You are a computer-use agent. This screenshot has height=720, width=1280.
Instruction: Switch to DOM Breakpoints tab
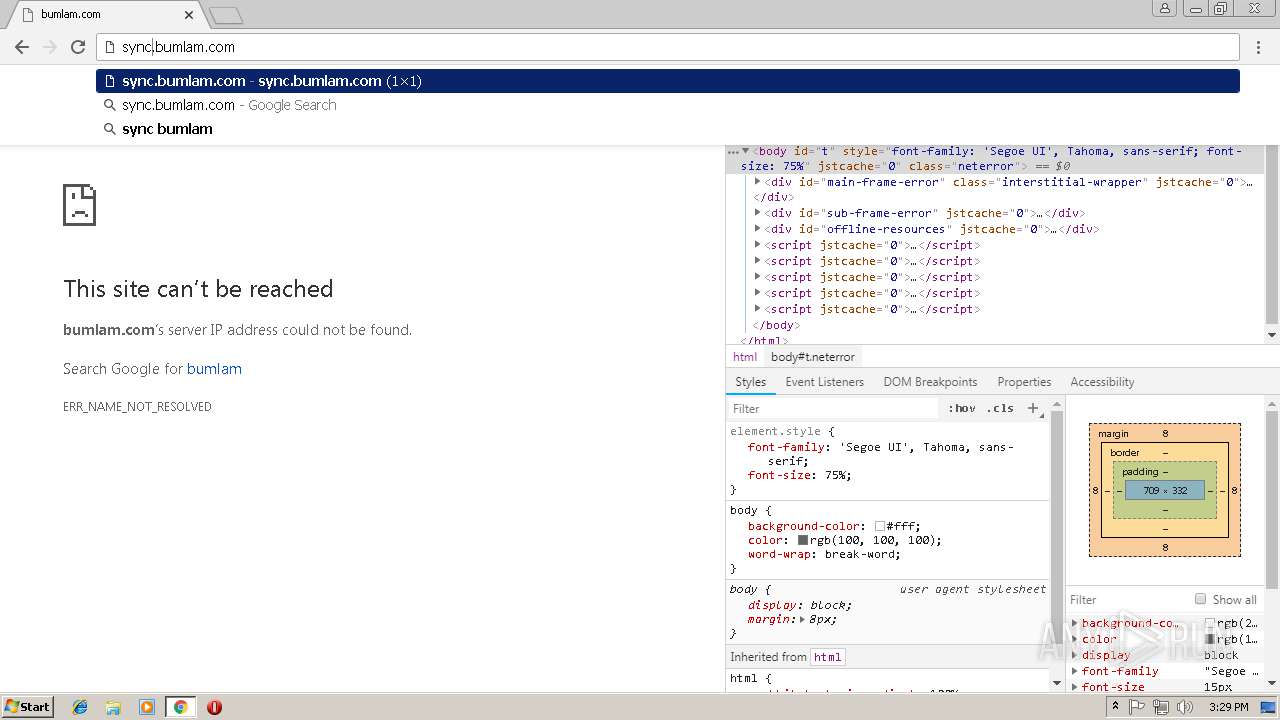(930, 382)
